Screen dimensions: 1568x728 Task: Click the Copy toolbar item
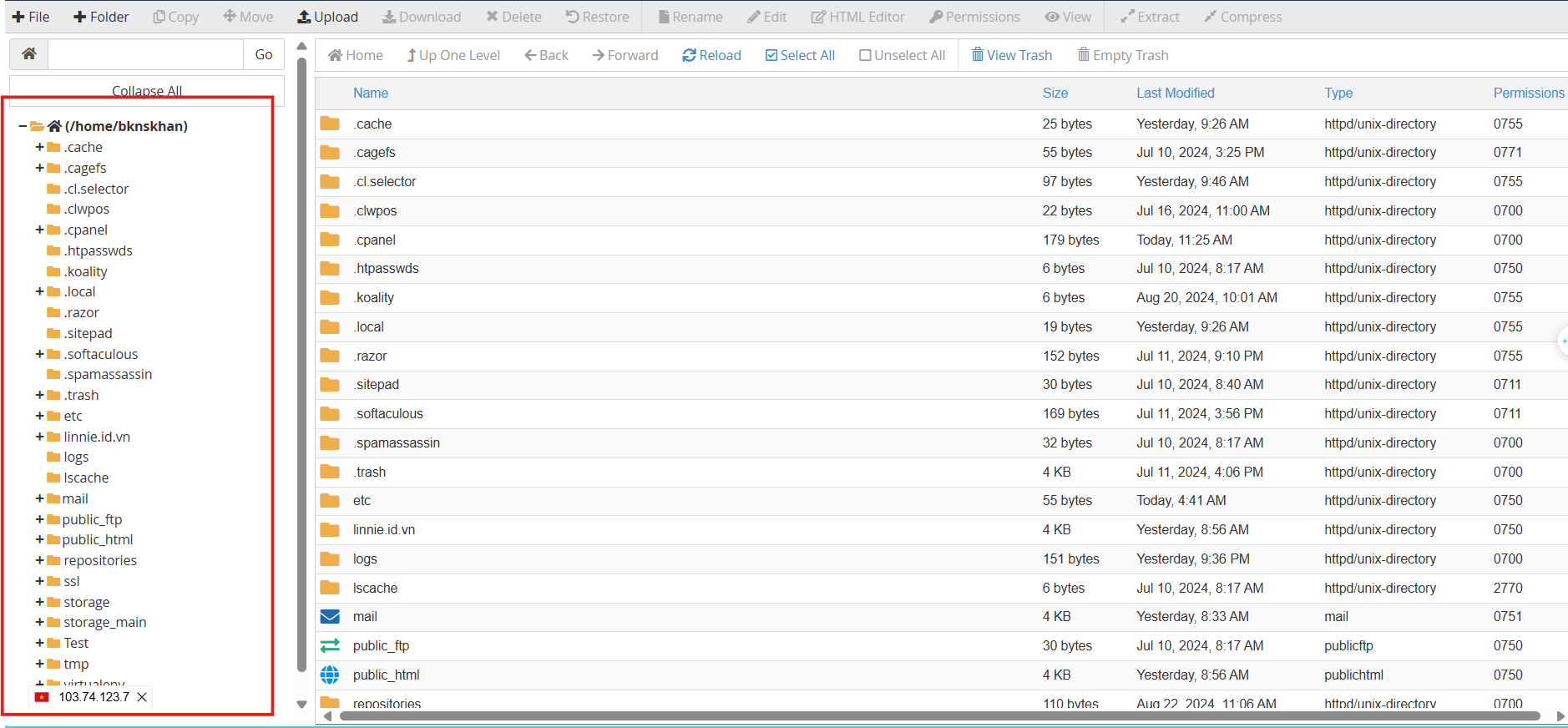pos(175,17)
